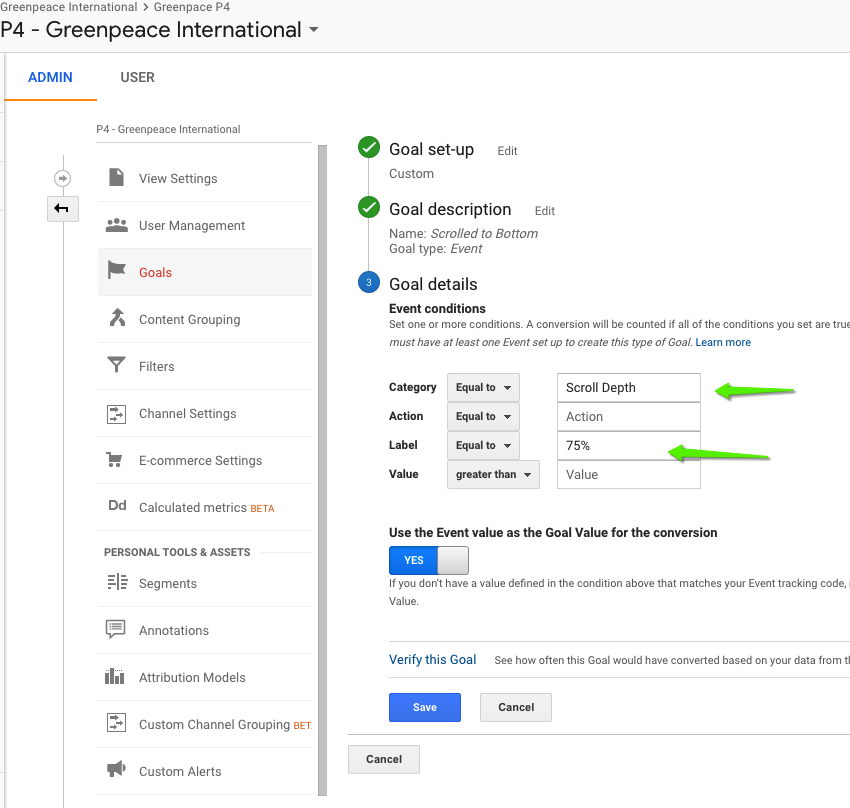Screen dimensions: 850x808
Task: Open the Category Equal to dropdown
Action: [x=483, y=387]
